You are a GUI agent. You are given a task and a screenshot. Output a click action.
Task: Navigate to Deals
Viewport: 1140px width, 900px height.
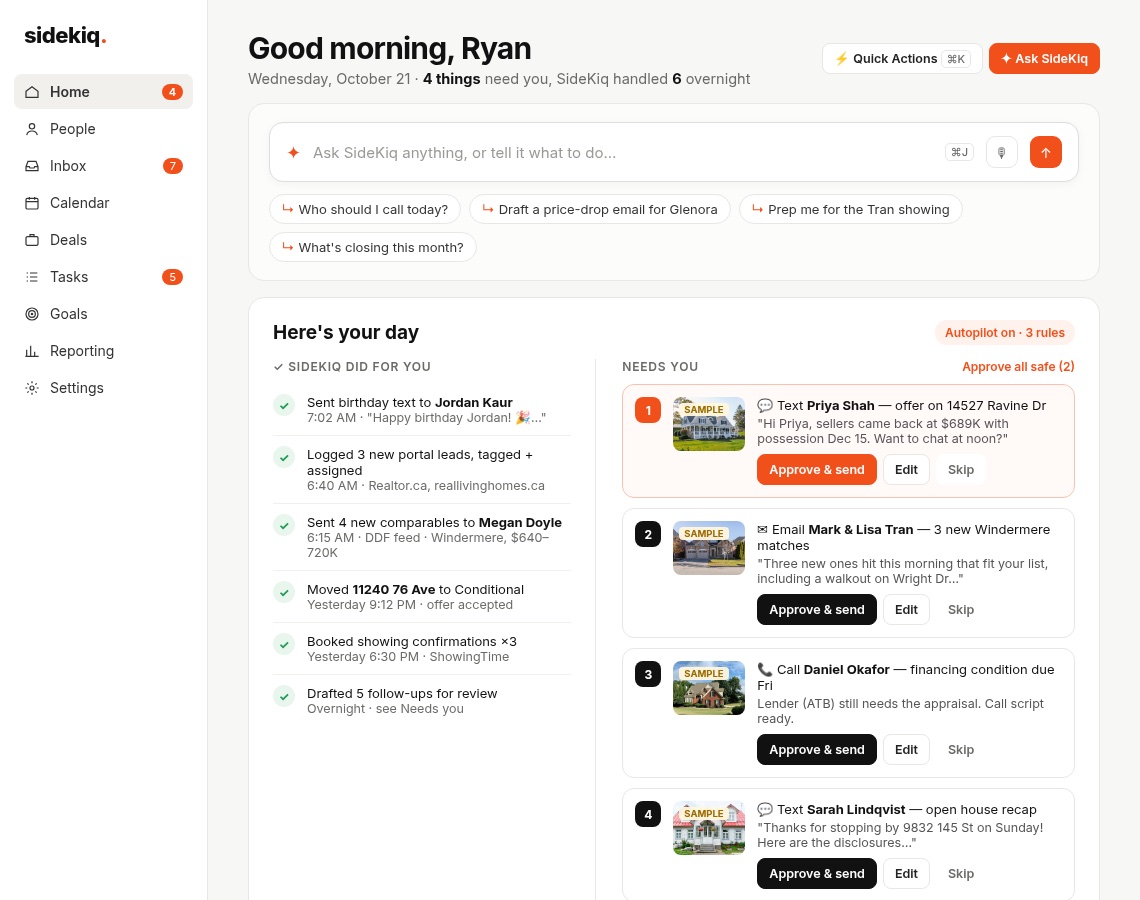103,240
